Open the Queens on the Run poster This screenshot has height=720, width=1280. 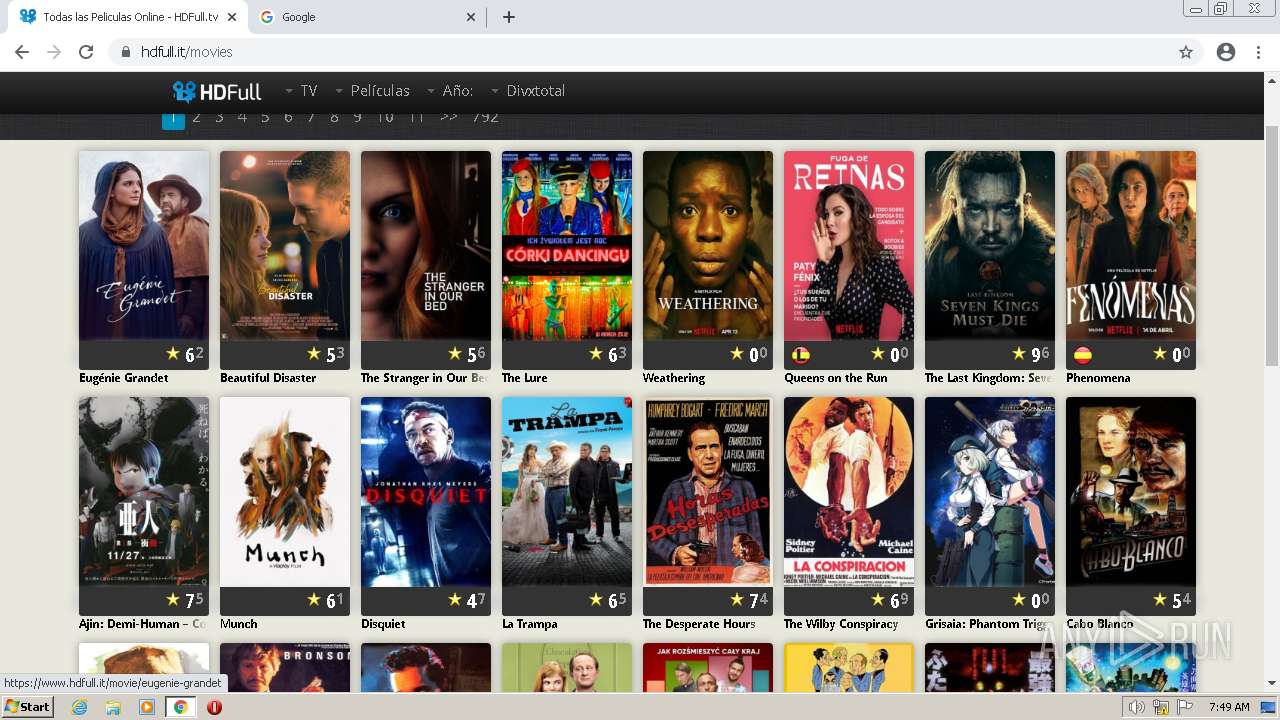coord(849,246)
